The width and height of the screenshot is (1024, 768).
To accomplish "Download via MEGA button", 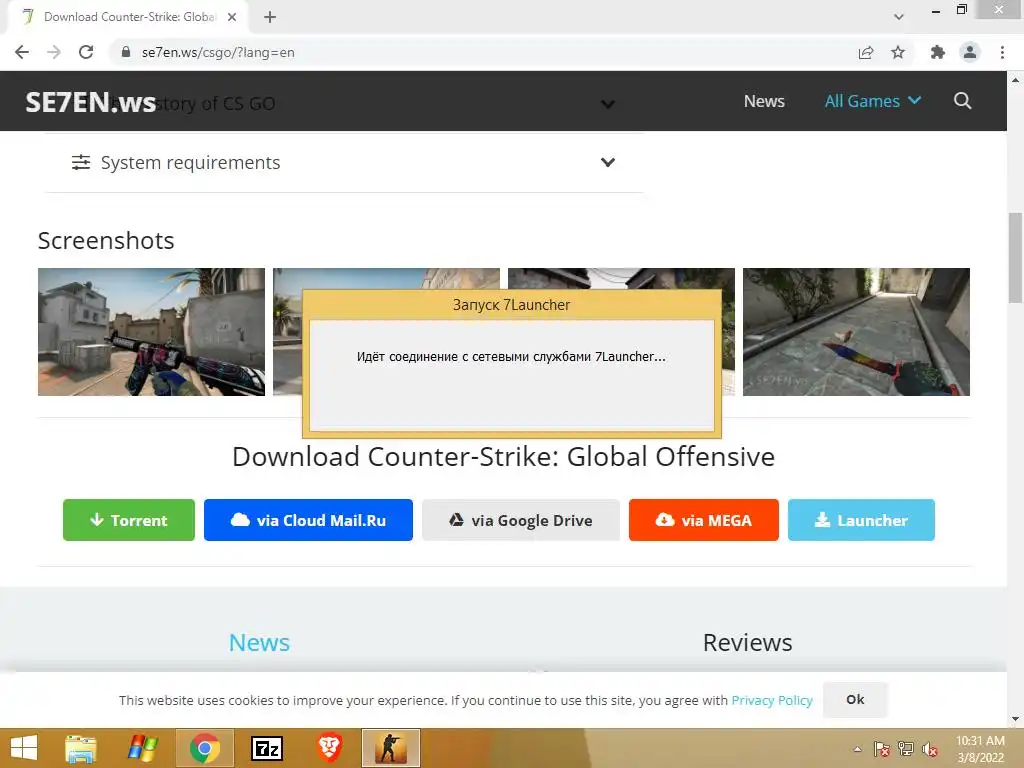I will (703, 520).
